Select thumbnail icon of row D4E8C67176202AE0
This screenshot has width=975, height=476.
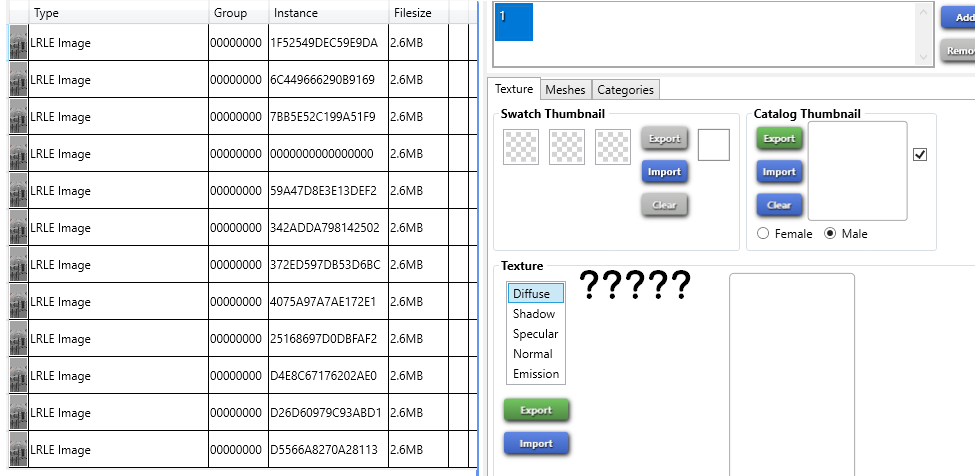(x=19, y=375)
